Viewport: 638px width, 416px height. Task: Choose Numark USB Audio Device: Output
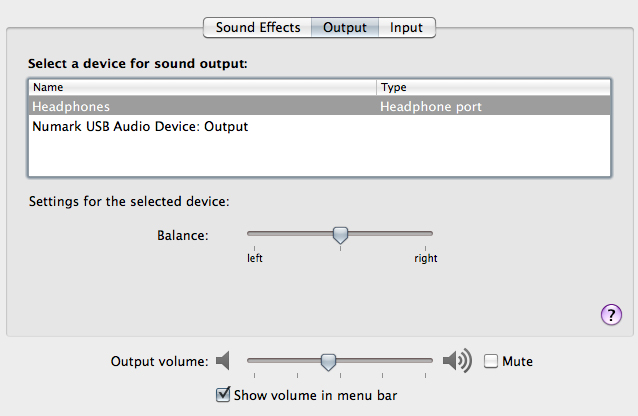140,127
